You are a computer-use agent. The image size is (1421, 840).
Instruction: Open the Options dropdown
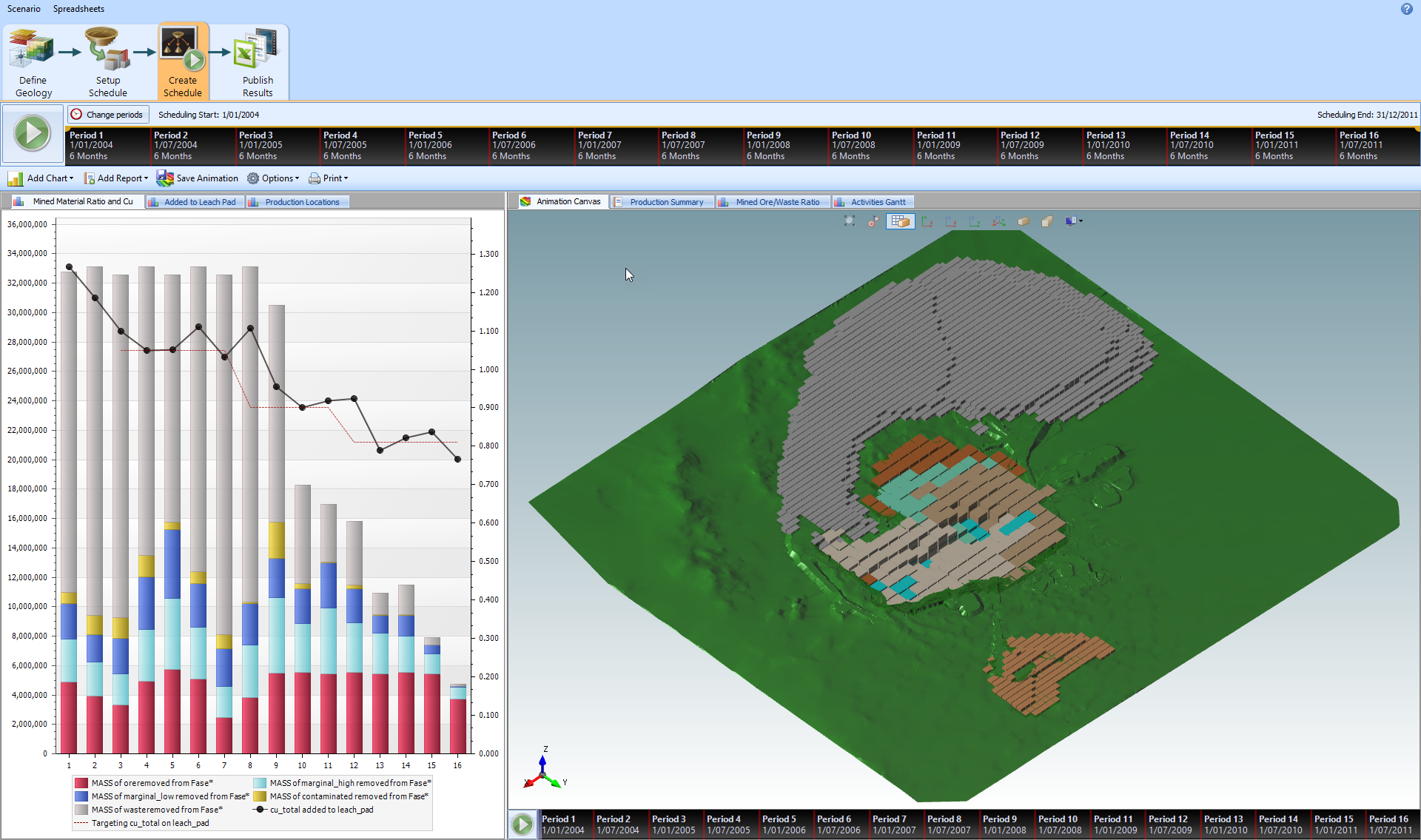[273, 178]
